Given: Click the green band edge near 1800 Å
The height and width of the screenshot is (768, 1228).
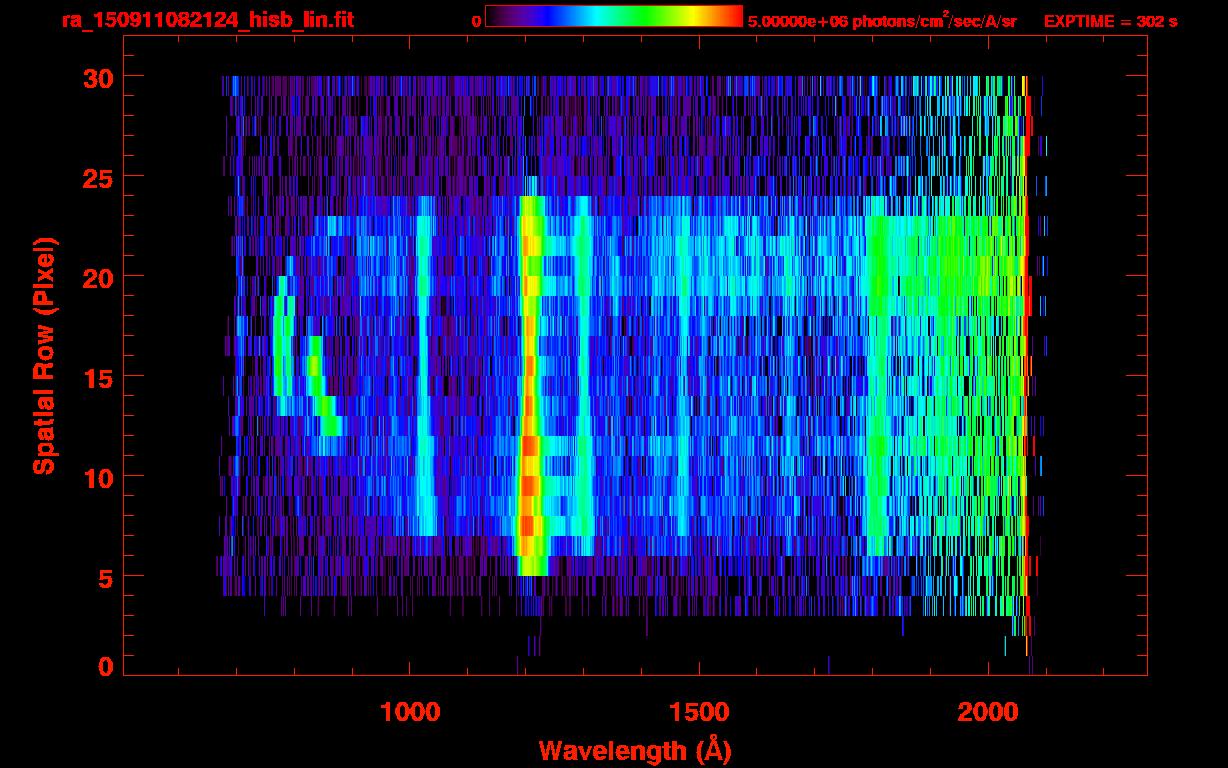Looking at the screenshot, I should point(876,385).
